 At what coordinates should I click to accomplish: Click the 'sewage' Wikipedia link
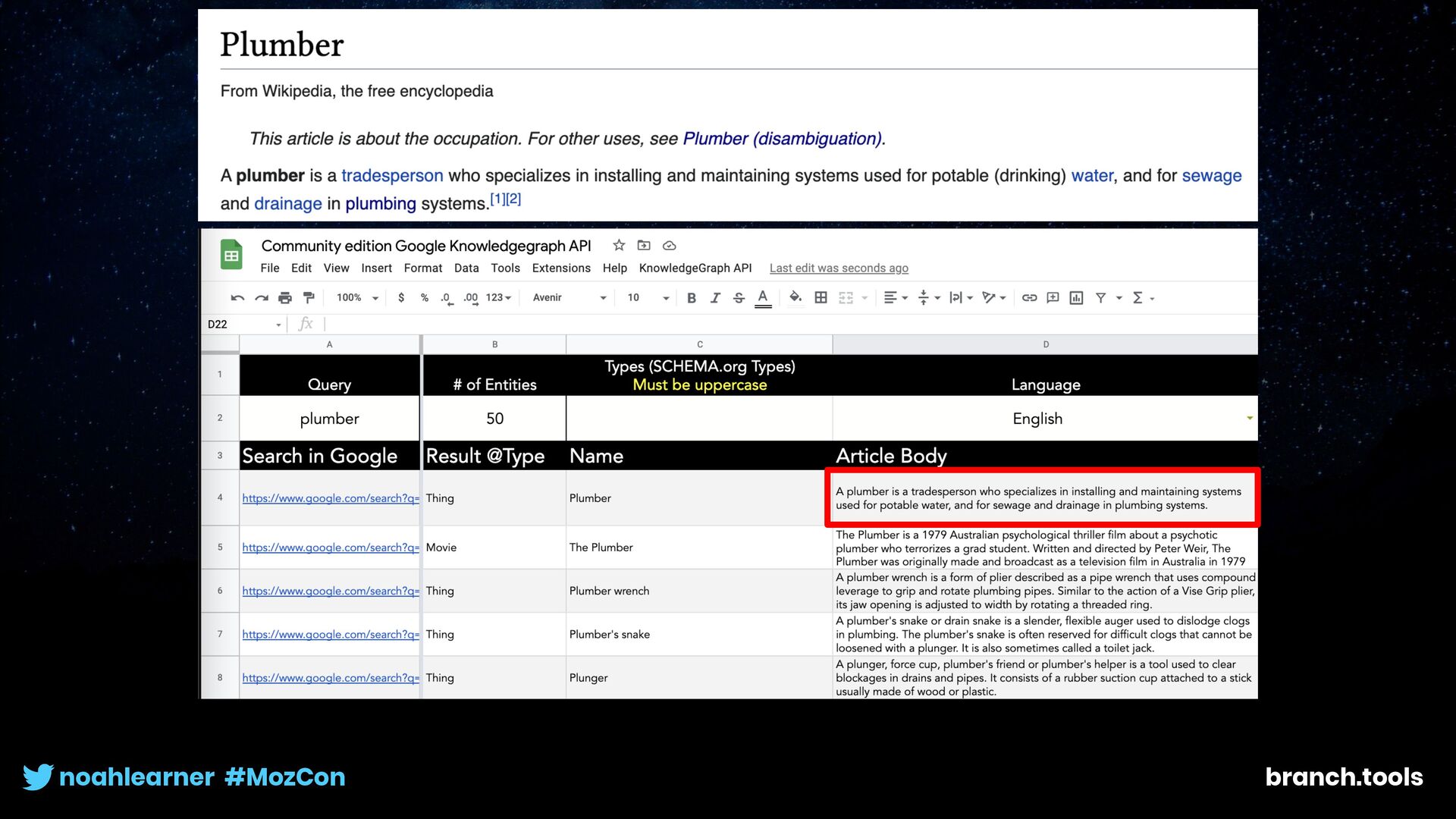click(1212, 176)
